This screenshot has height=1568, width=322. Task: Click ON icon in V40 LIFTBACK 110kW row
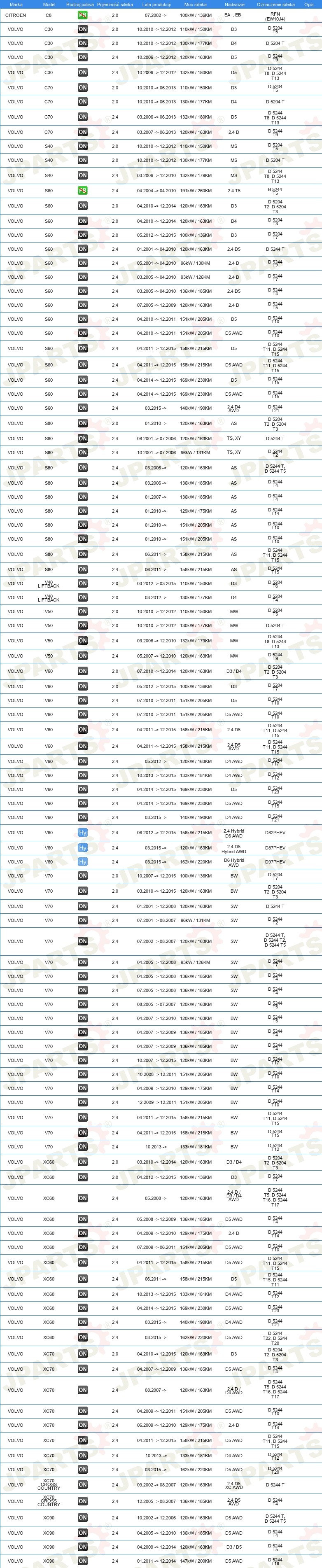[82, 583]
